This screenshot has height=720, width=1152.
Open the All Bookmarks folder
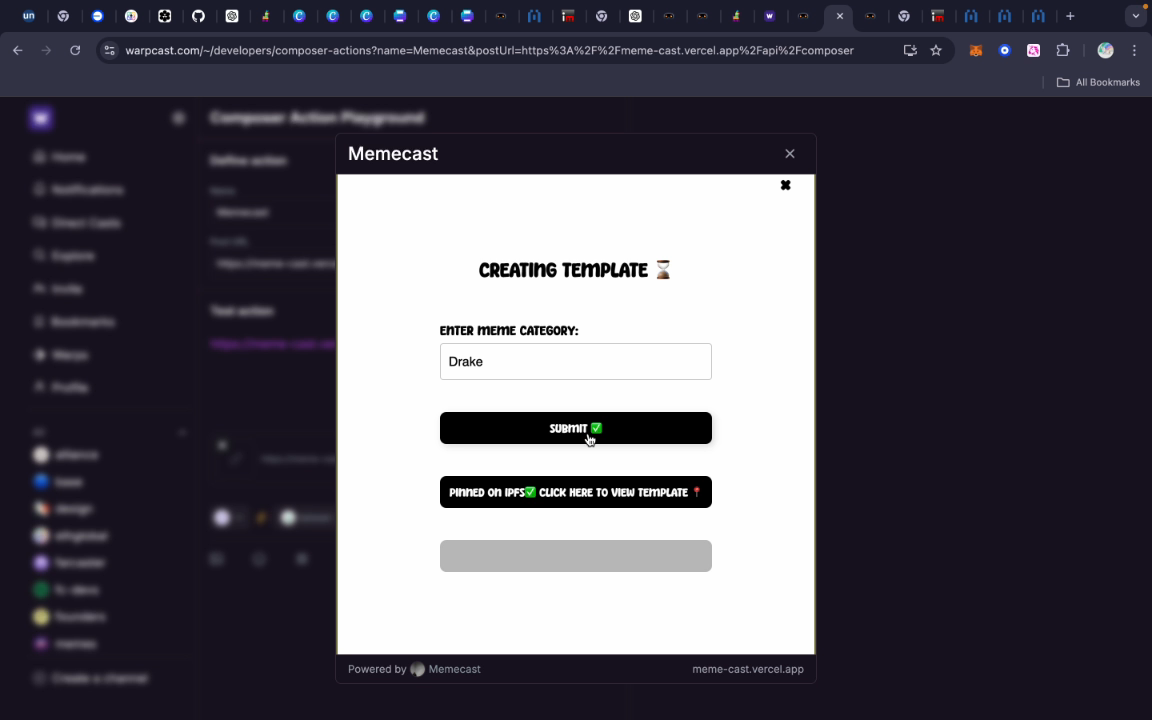tap(1098, 82)
